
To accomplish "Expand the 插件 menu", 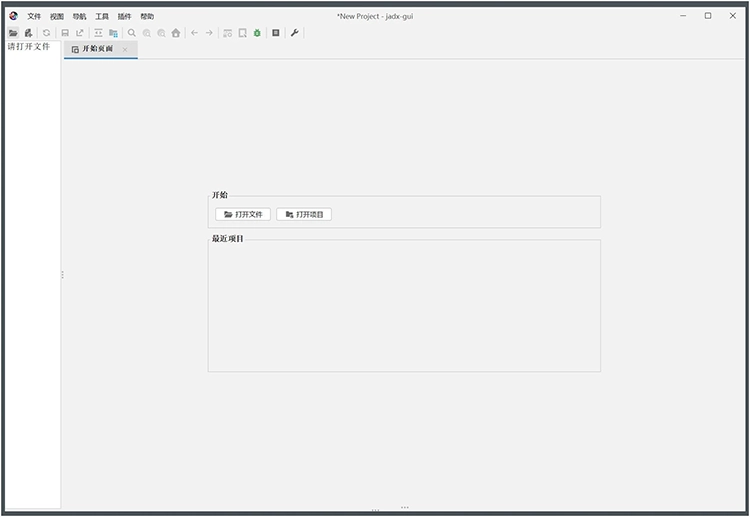I will (124, 16).
